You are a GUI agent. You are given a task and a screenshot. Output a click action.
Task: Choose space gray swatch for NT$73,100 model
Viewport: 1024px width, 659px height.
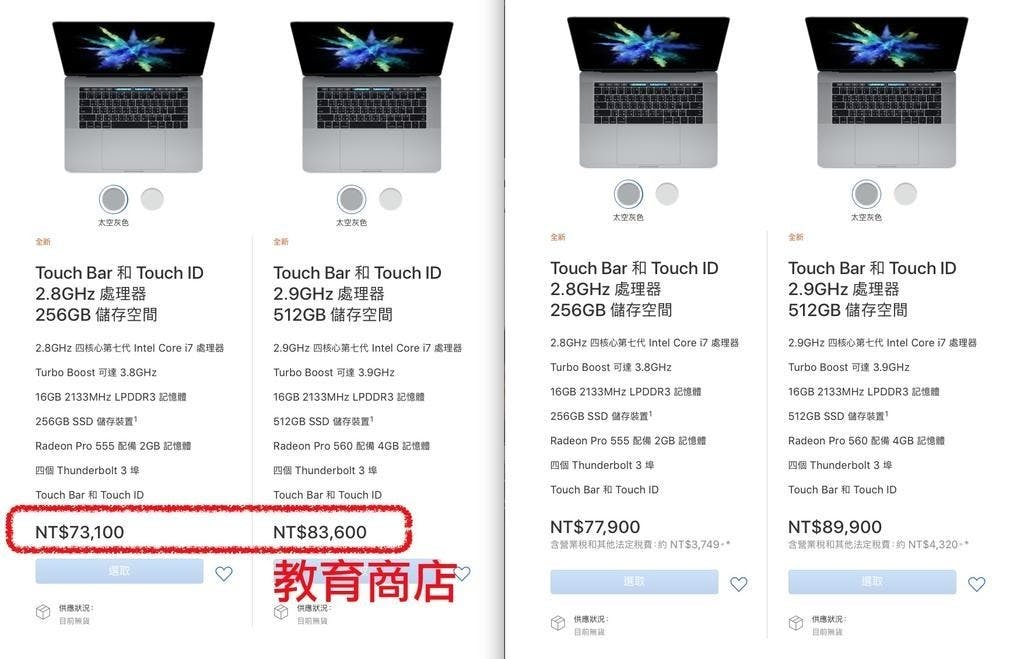pyautogui.click(x=114, y=199)
